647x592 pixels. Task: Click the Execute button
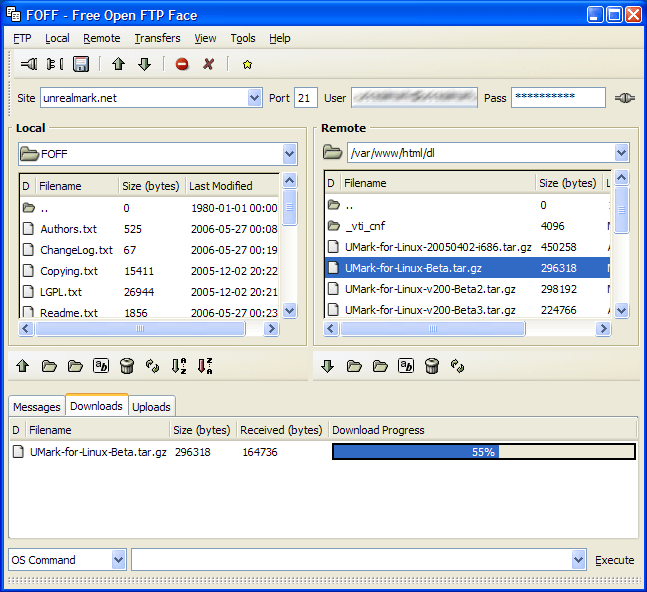coord(614,560)
